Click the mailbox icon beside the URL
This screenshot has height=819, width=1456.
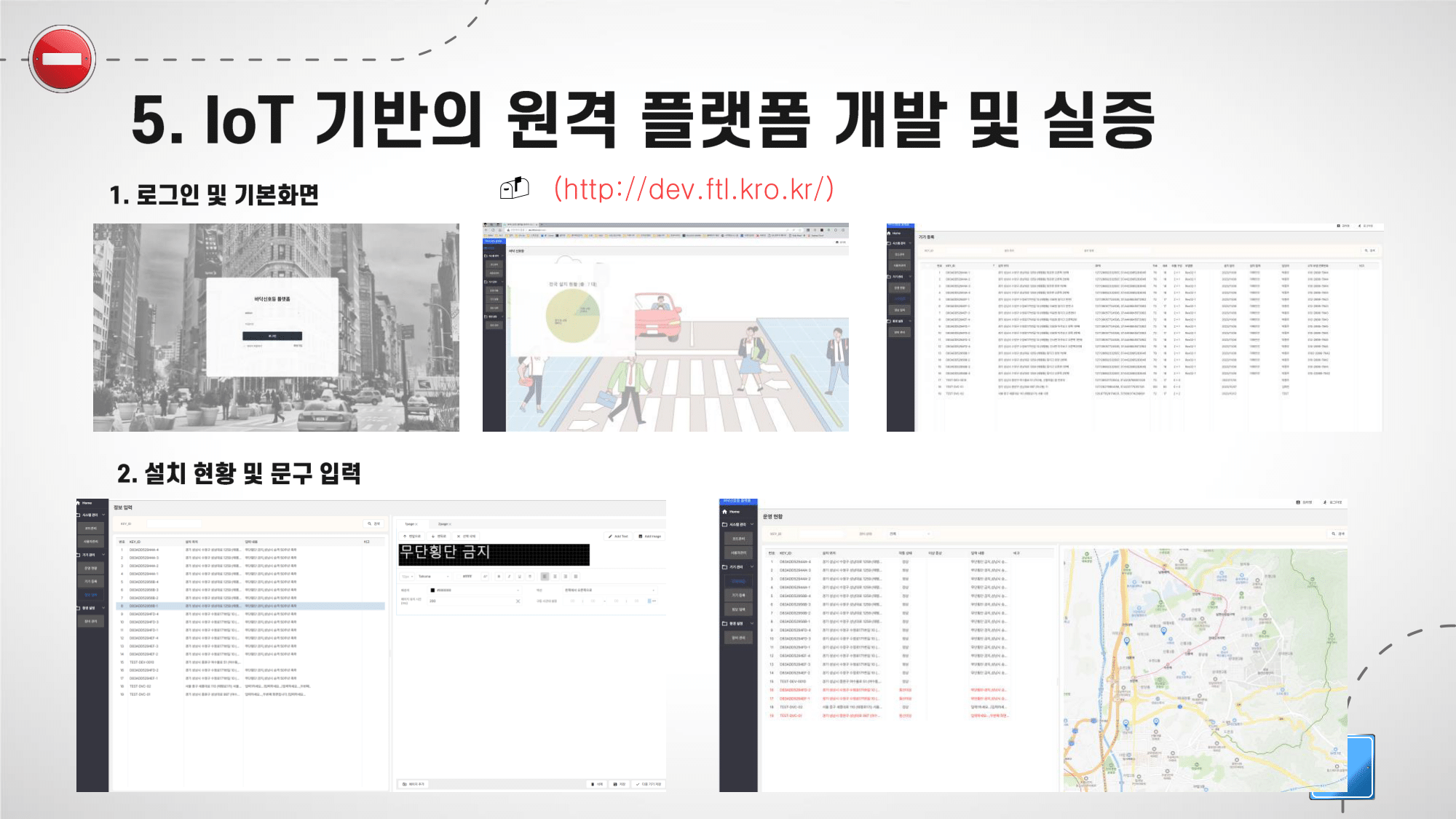tap(514, 188)
